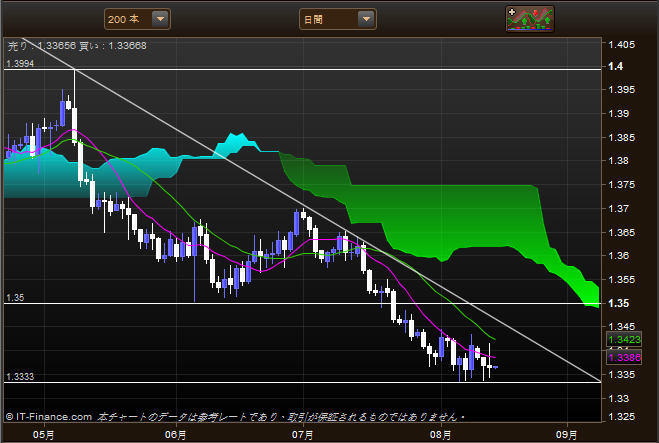The width and height of the screenshot is (659, 443).
Task: Click the 1.3994 horizontal line label
Action: coord(20,63)
